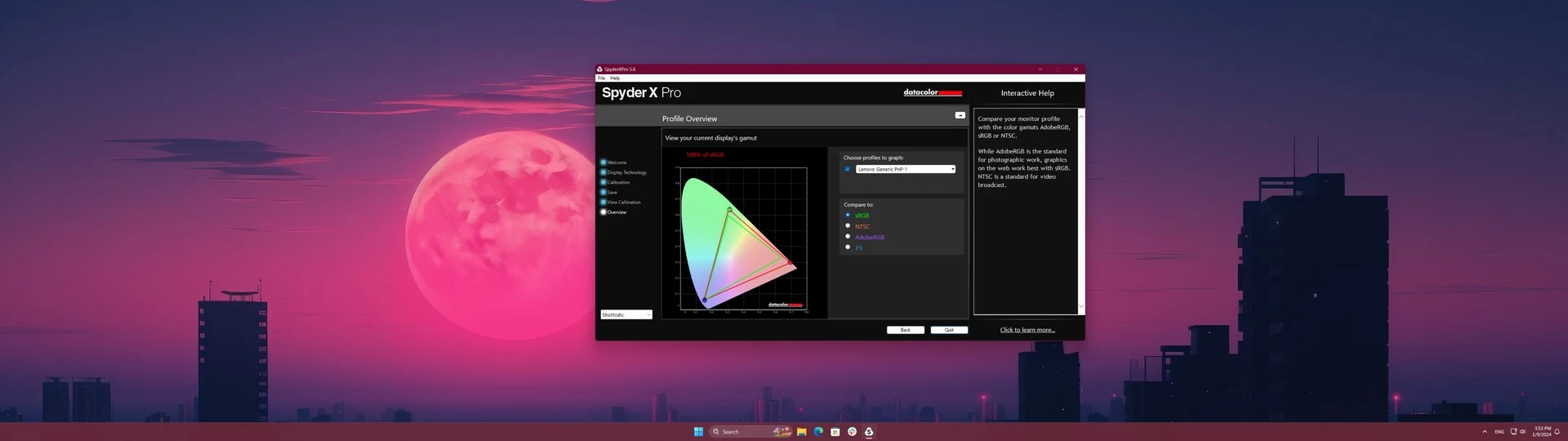Click the Display Technology step icon

click(x=604, y=172)
